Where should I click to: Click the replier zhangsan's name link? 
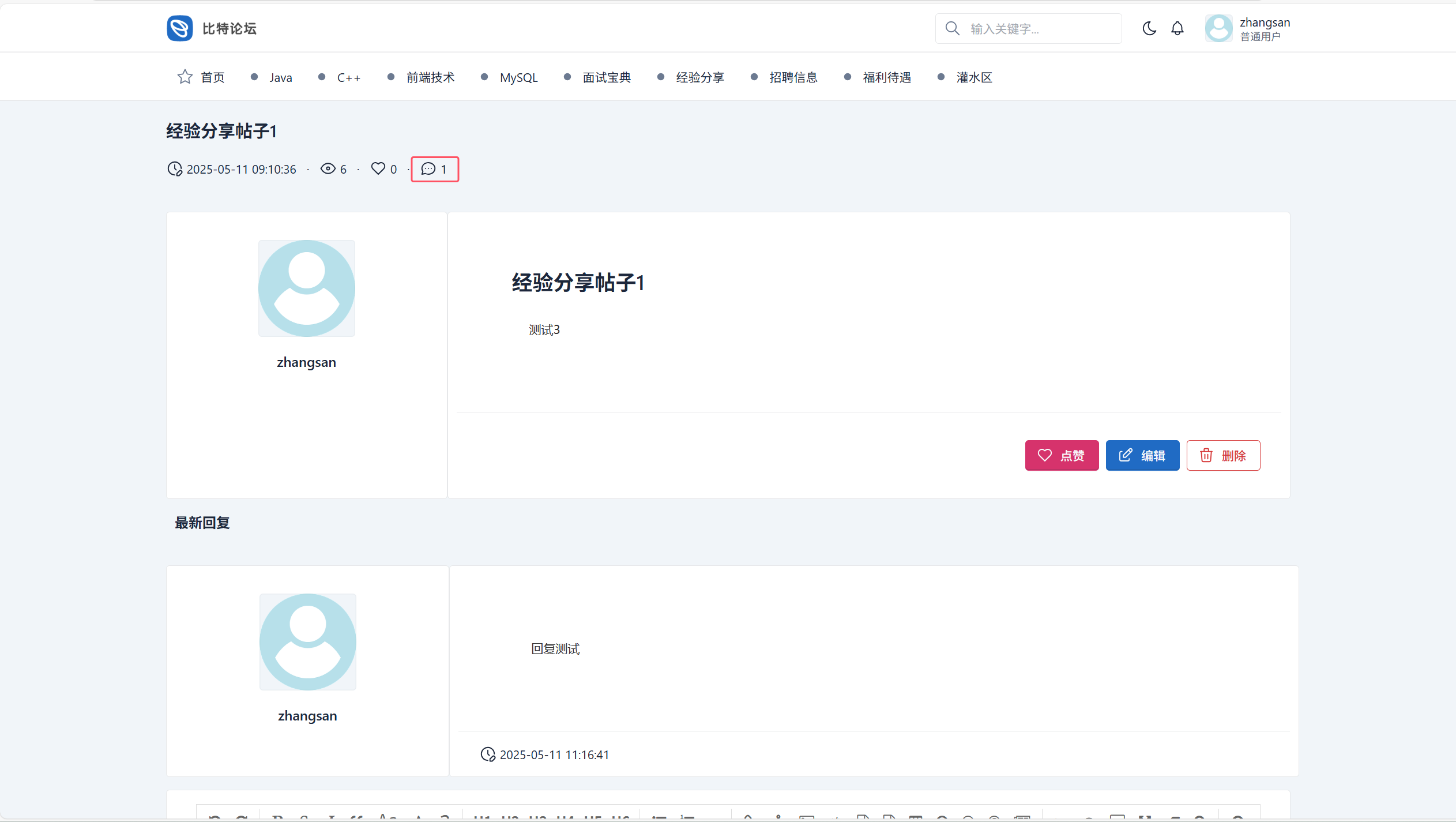coord(307,715)
